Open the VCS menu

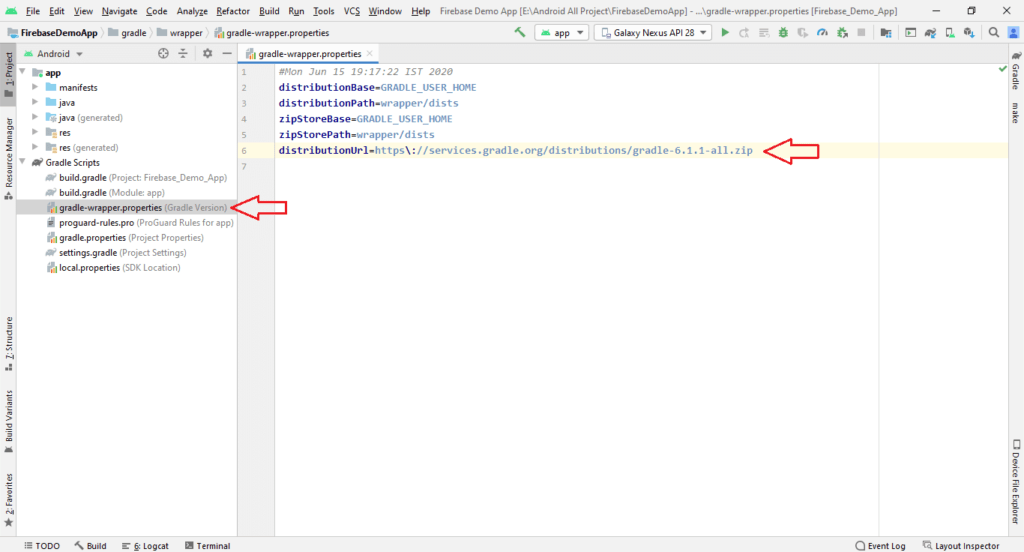[x=352, y=11]
